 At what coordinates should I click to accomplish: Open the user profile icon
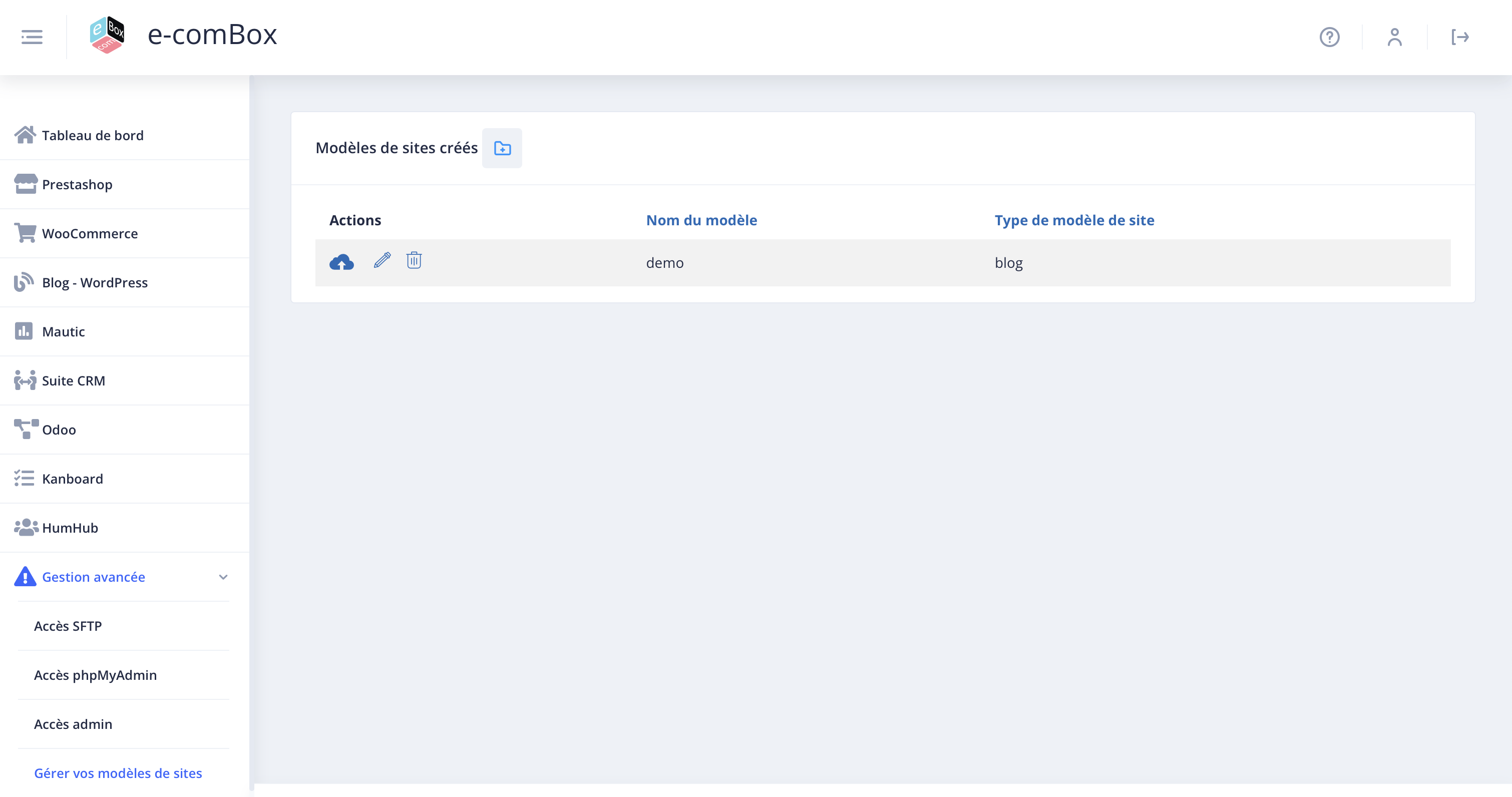click(1395, 37)
